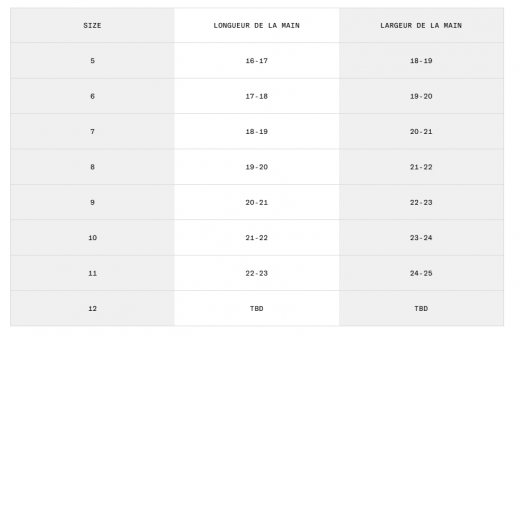The height and width of the screenshot is (520, 520).
Task: Select size 10 row label
Action: point(92,238)
